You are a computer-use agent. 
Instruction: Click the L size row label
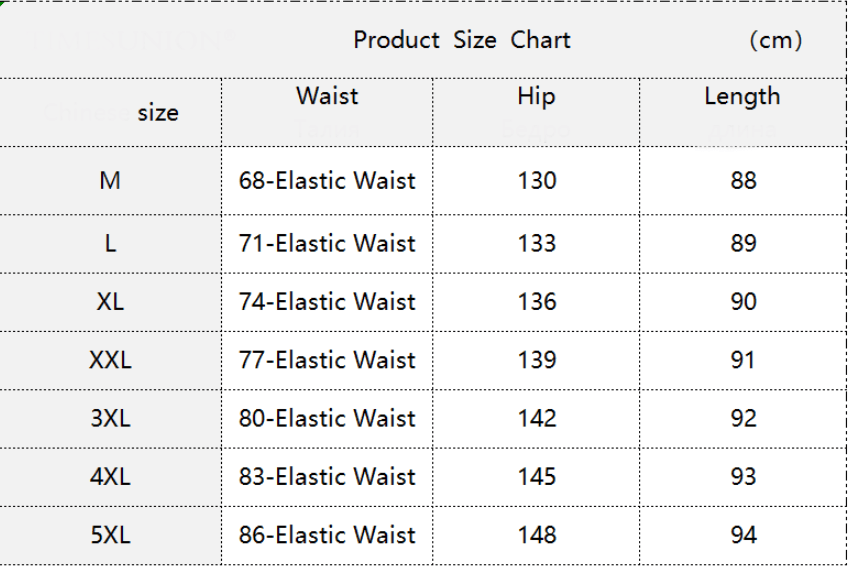110,243
